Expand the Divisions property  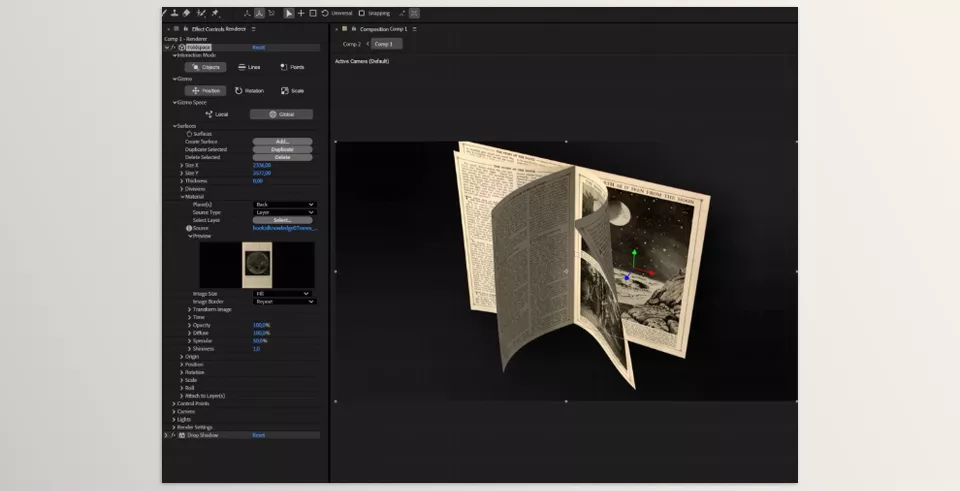(182, 189)
